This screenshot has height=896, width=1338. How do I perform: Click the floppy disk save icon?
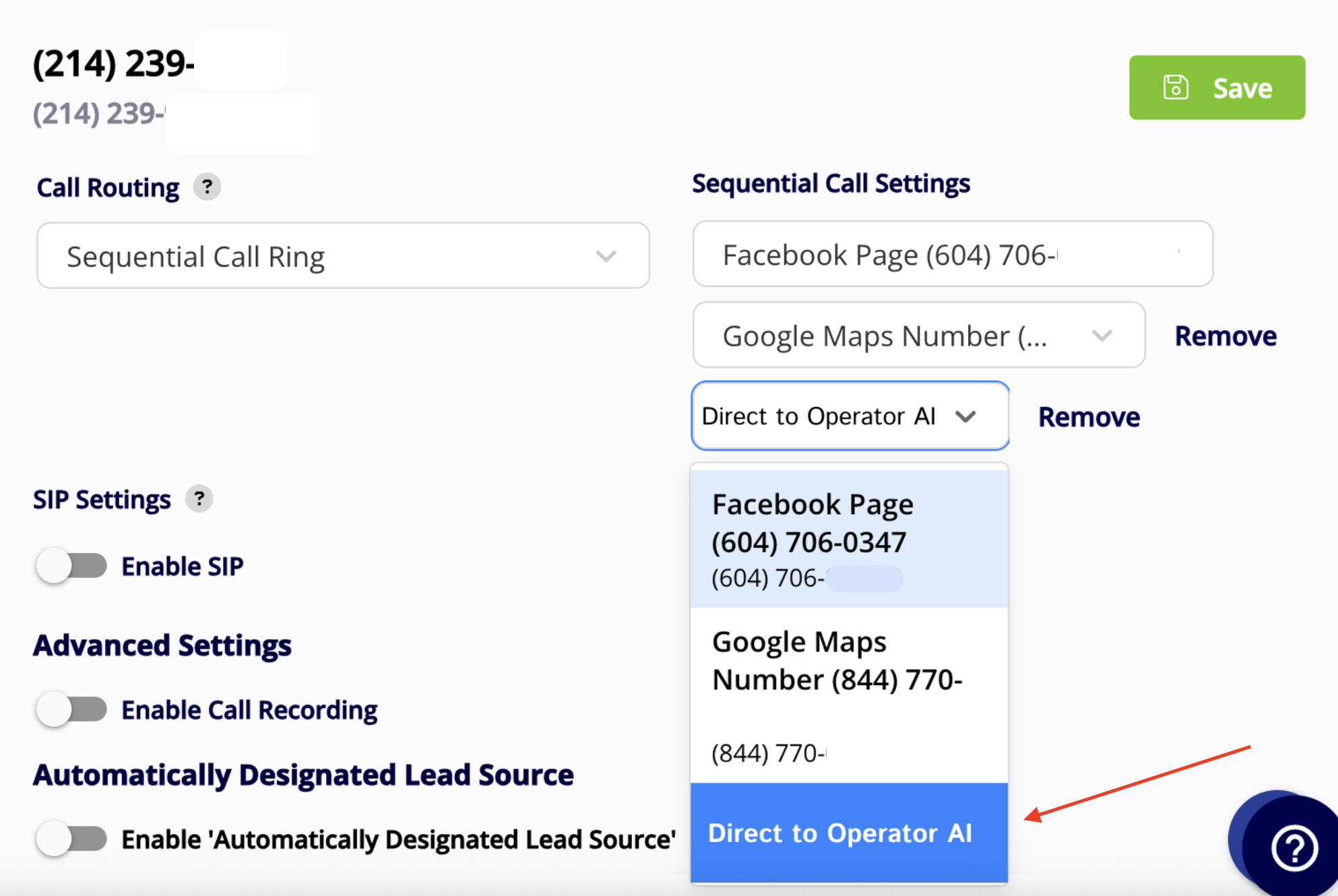[x=1176, y=88]
